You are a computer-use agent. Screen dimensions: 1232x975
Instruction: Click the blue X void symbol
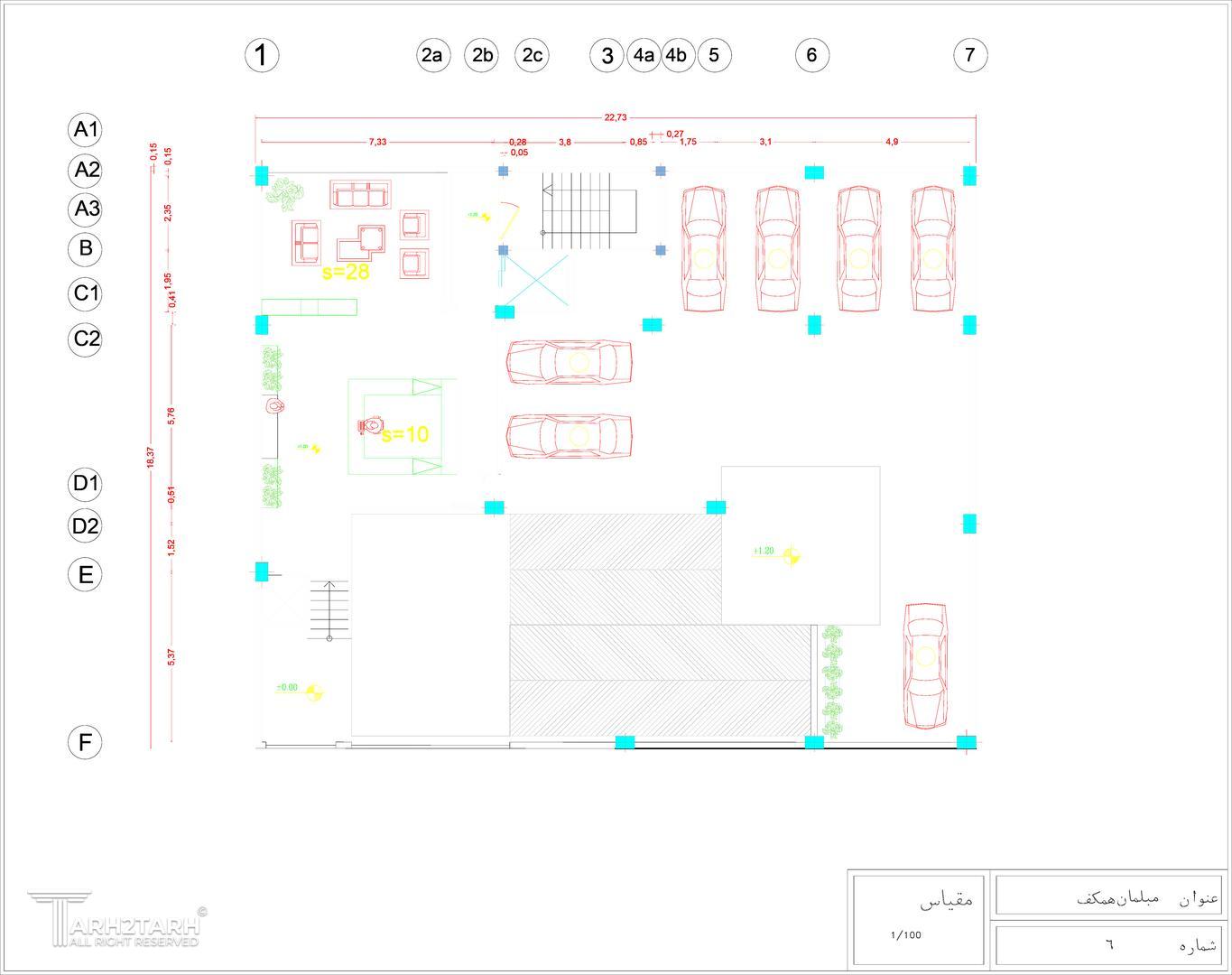tap(536, 281)
